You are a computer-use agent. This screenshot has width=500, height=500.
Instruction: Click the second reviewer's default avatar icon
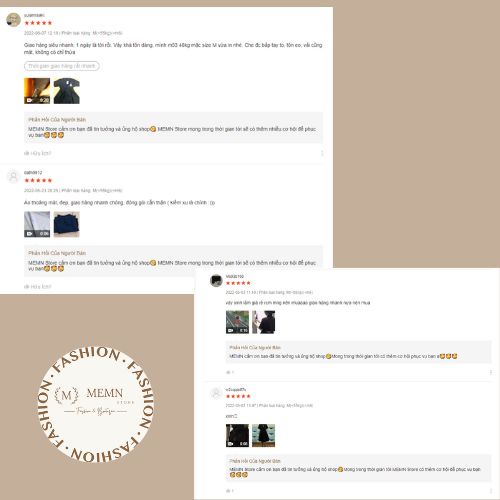tap(13, 176)
